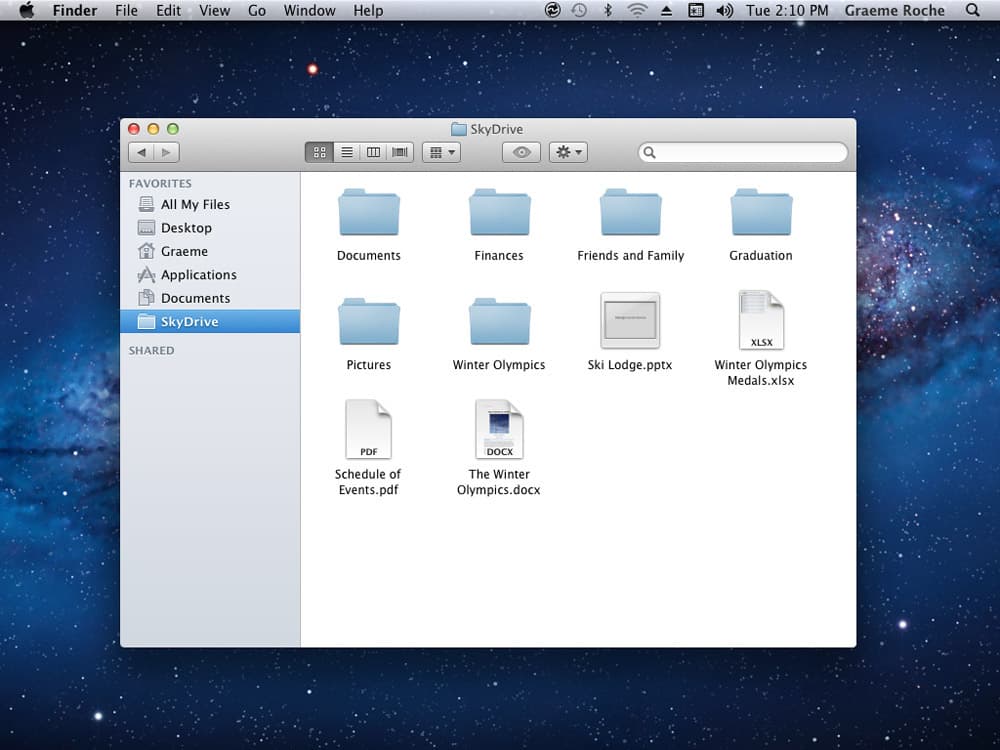Click the Quick Look eye button

(521, 152)
